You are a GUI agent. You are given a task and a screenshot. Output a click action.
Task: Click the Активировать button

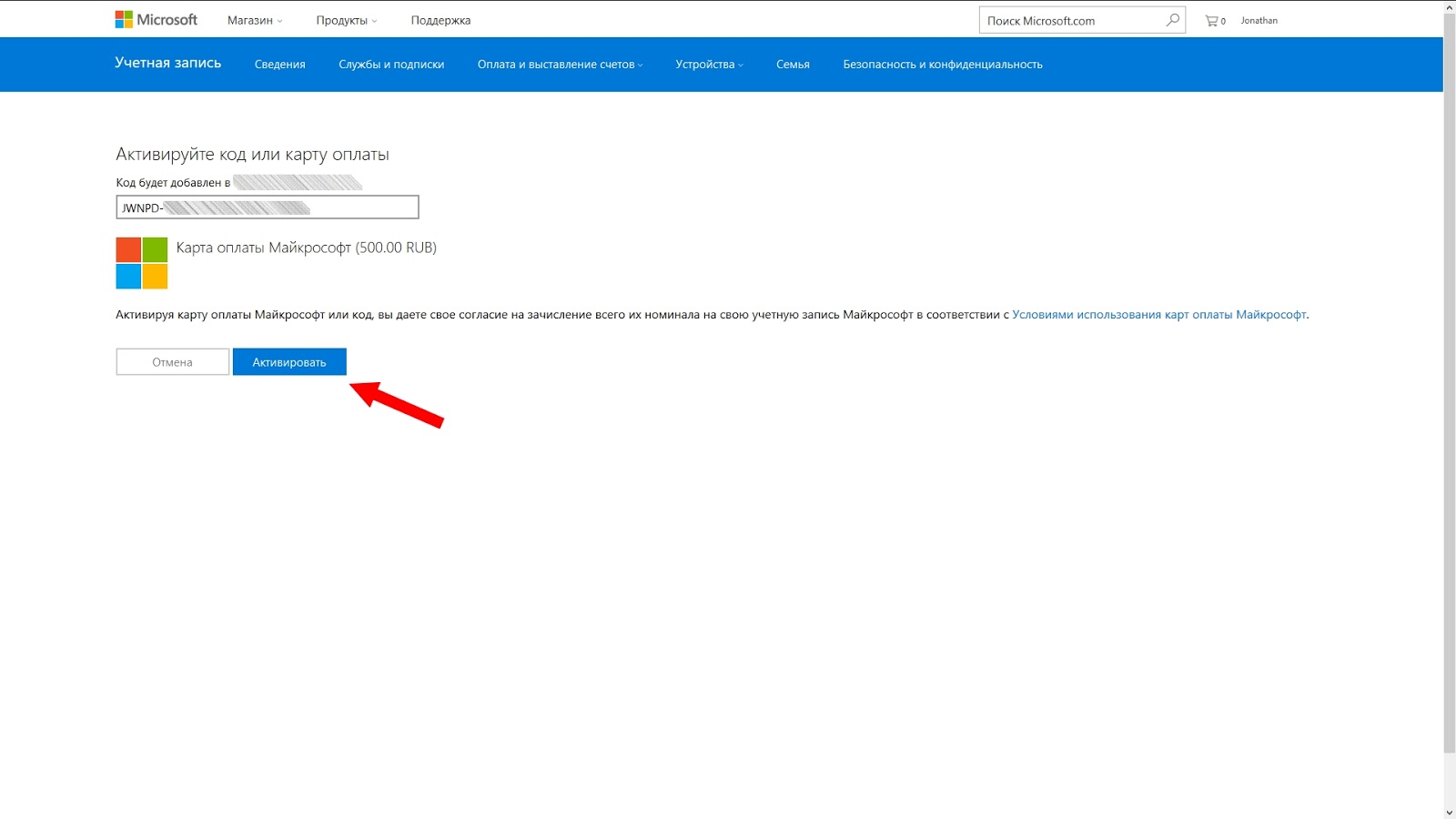click(289, 362)
